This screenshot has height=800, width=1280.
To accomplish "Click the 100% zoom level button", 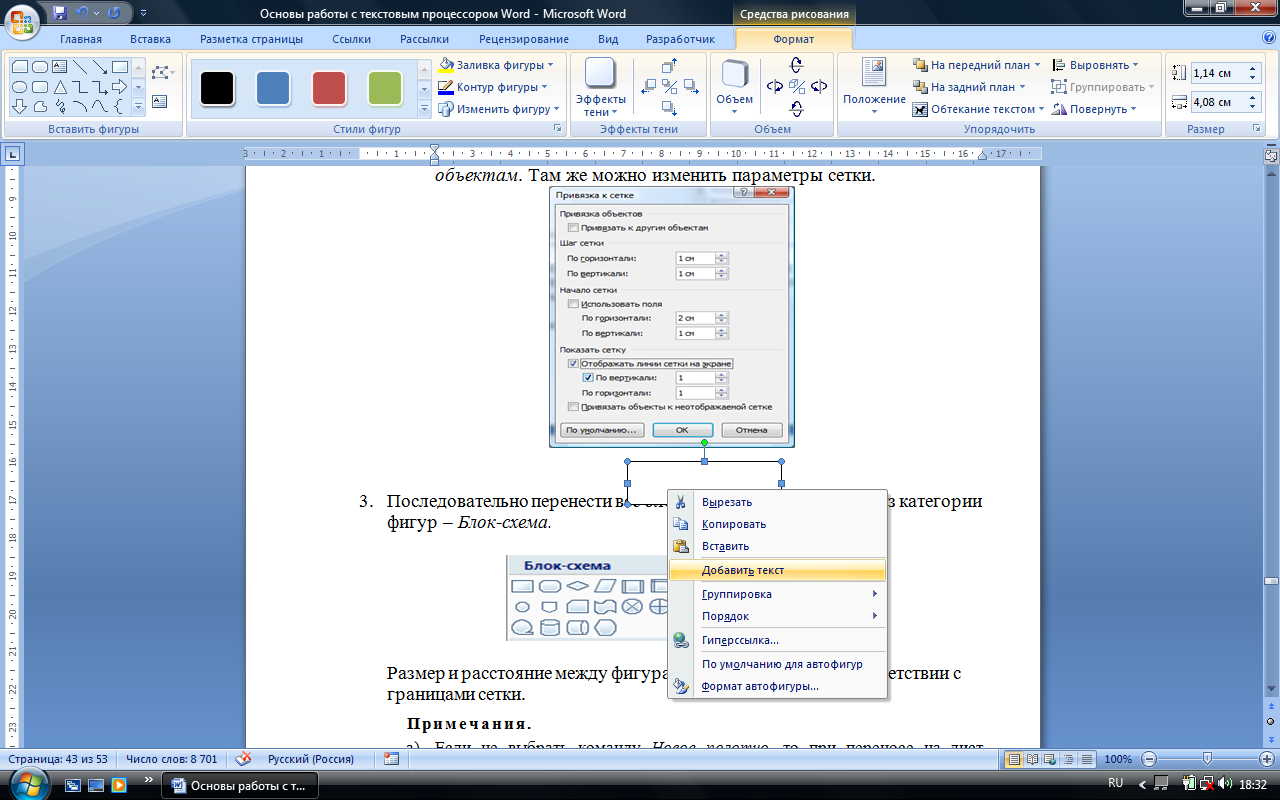I will coord(1118,759).
